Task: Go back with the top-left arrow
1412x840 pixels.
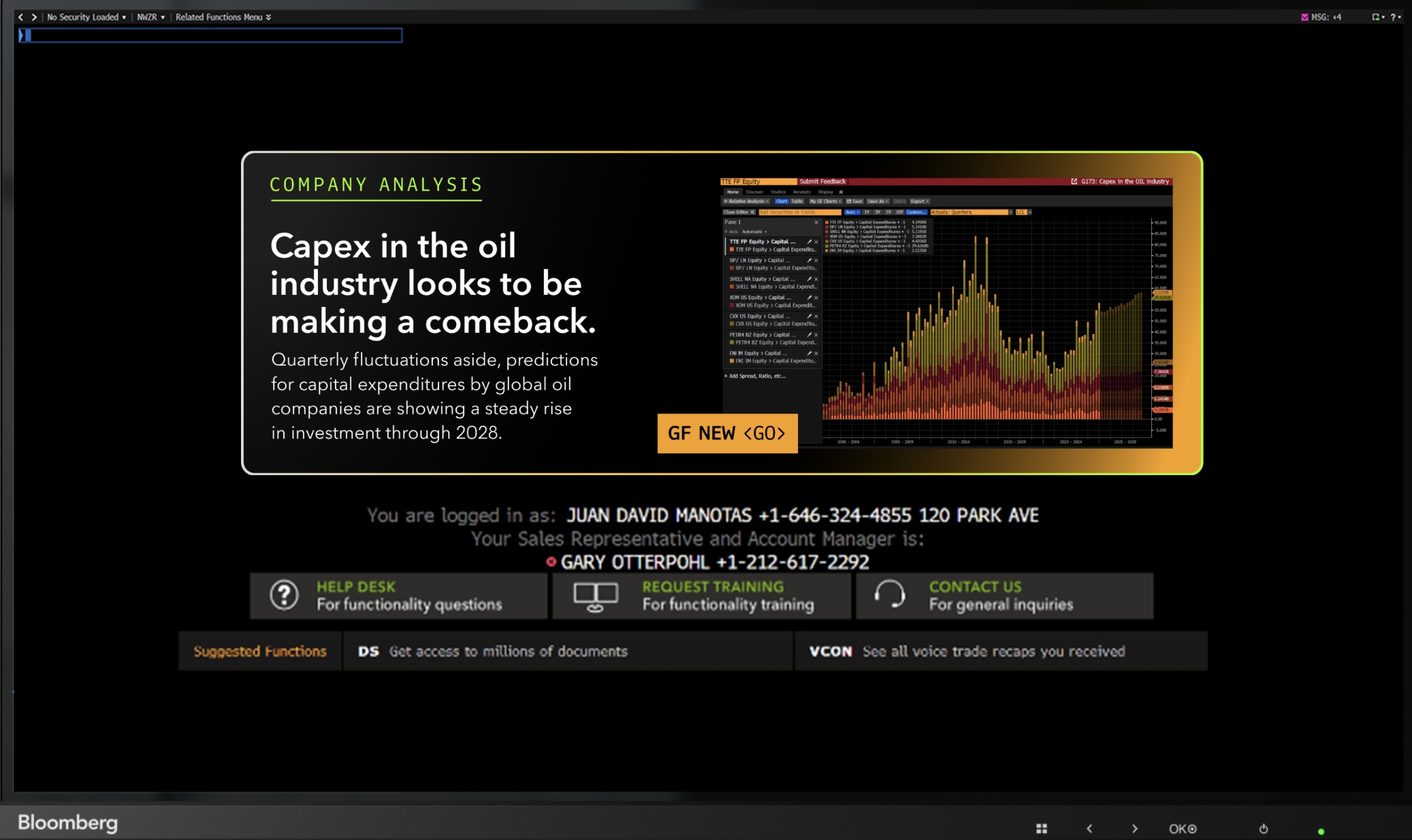Action: tap(20, 17)
